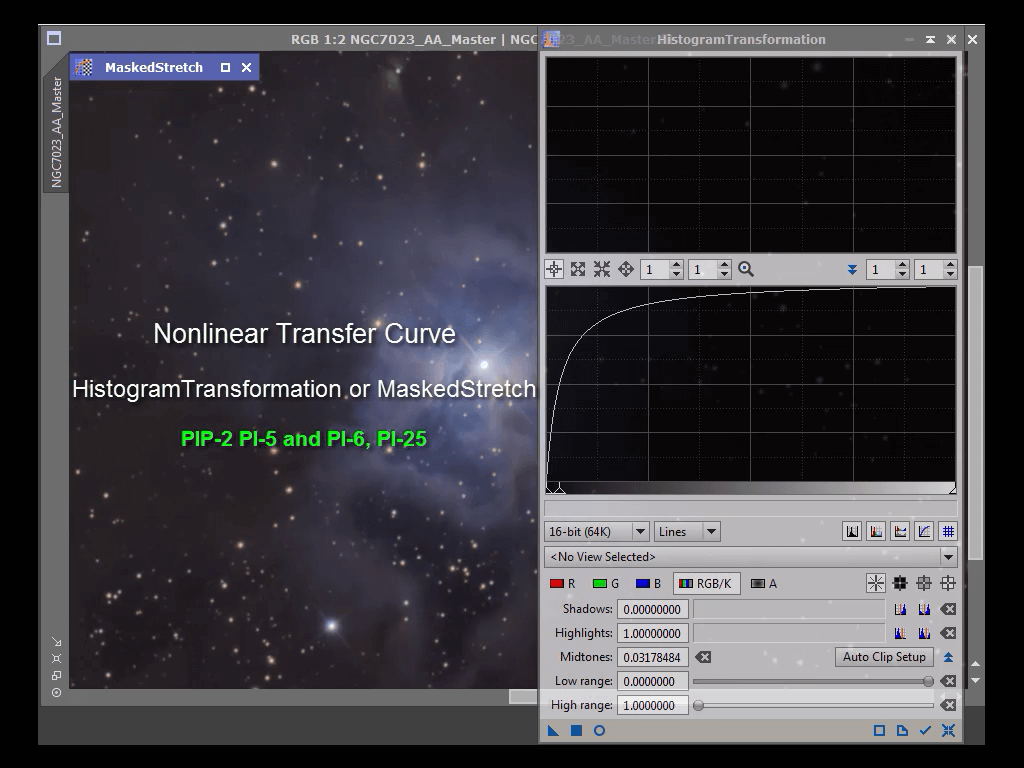Select the NGC7023_AA_Master vertical tab

56,132
